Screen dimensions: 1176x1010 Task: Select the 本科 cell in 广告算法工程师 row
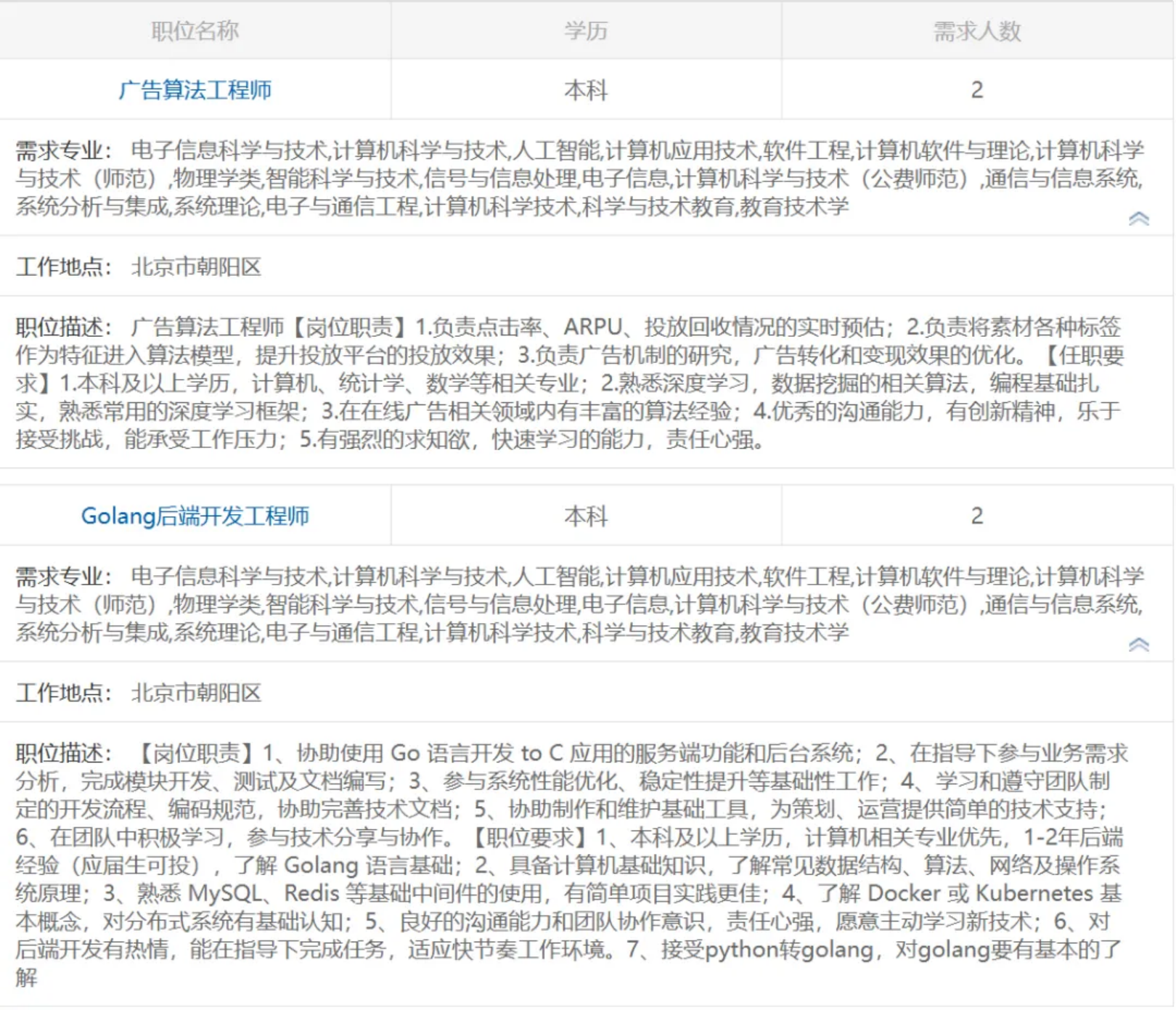click(586, 90)
